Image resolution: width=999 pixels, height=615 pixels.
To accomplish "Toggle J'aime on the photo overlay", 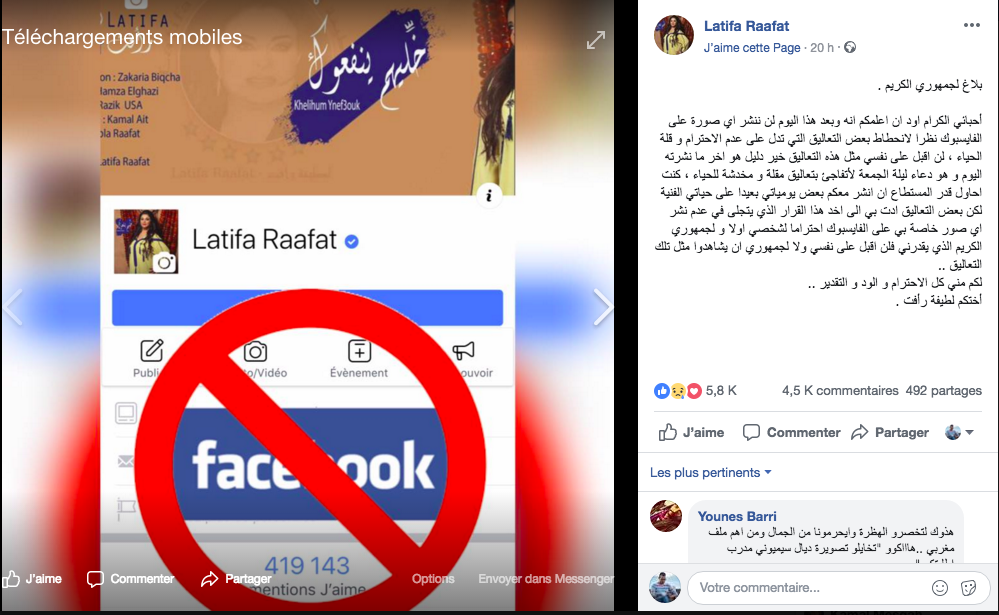I will tap(32, 579).
